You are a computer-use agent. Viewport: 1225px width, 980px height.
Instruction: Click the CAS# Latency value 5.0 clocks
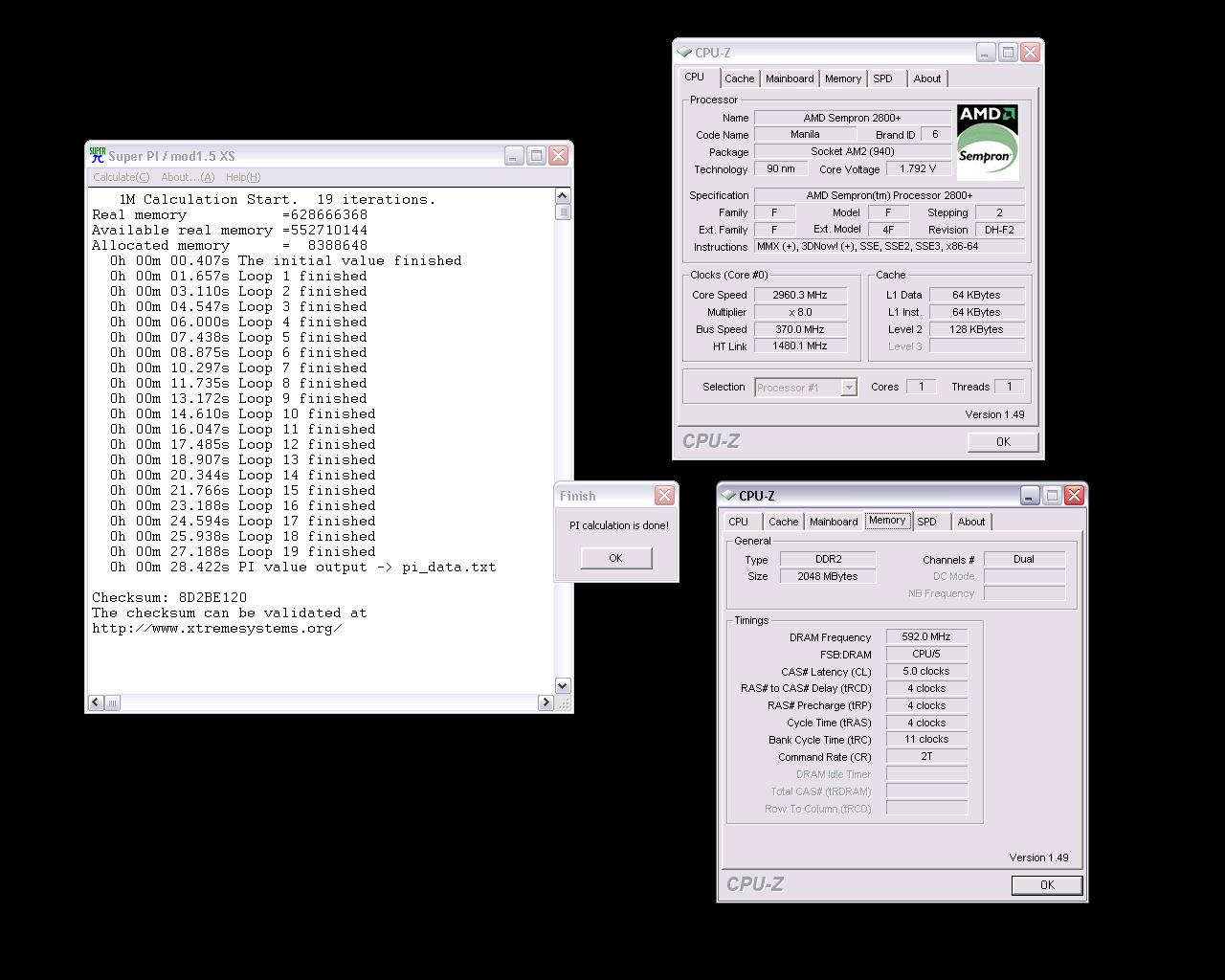click(926, 671)
